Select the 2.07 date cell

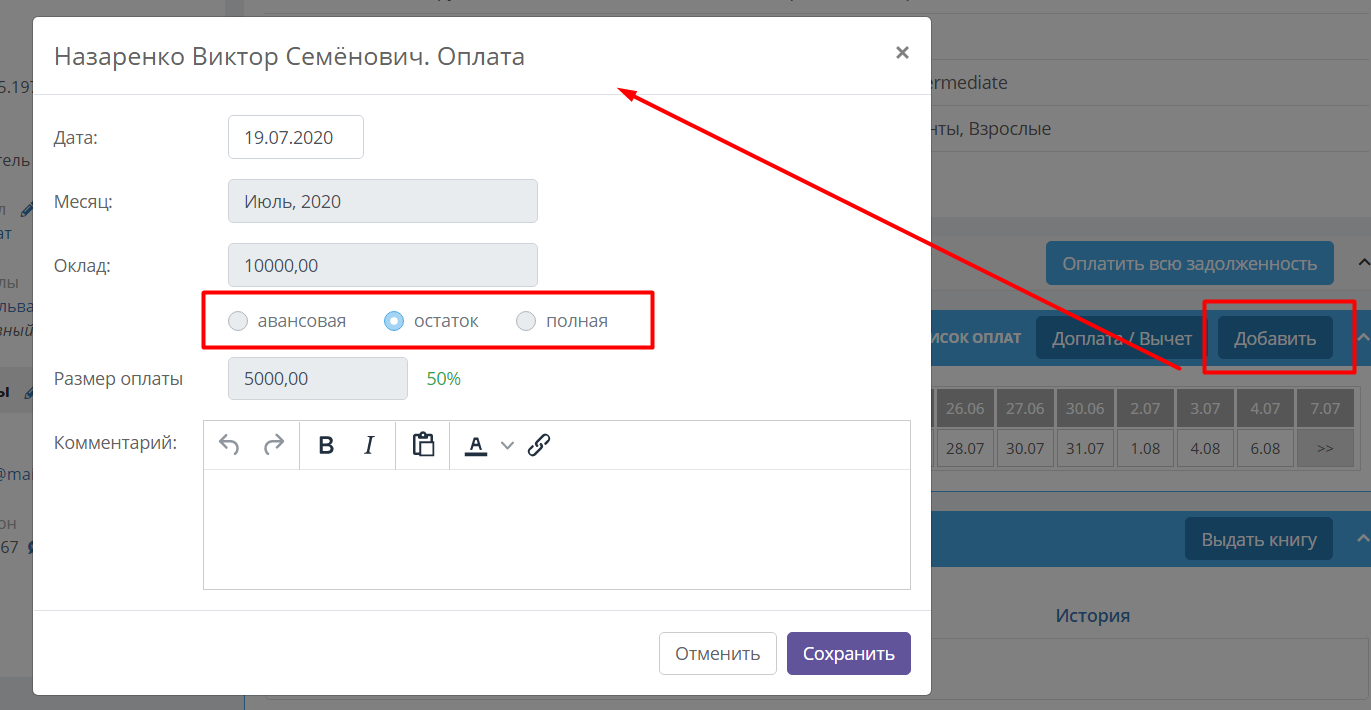[1145, 408]
